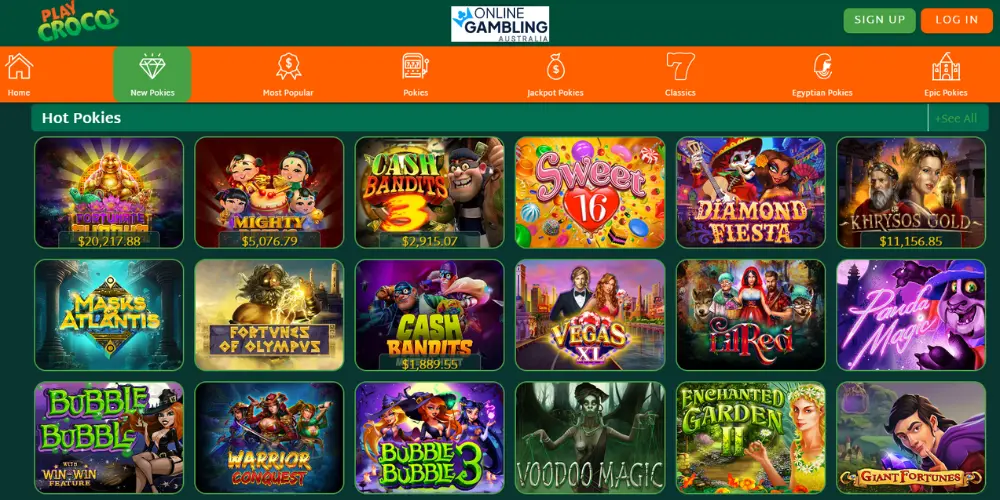
Task: Select the Masks of Atlantis game
Action: (x=109, y=315)
